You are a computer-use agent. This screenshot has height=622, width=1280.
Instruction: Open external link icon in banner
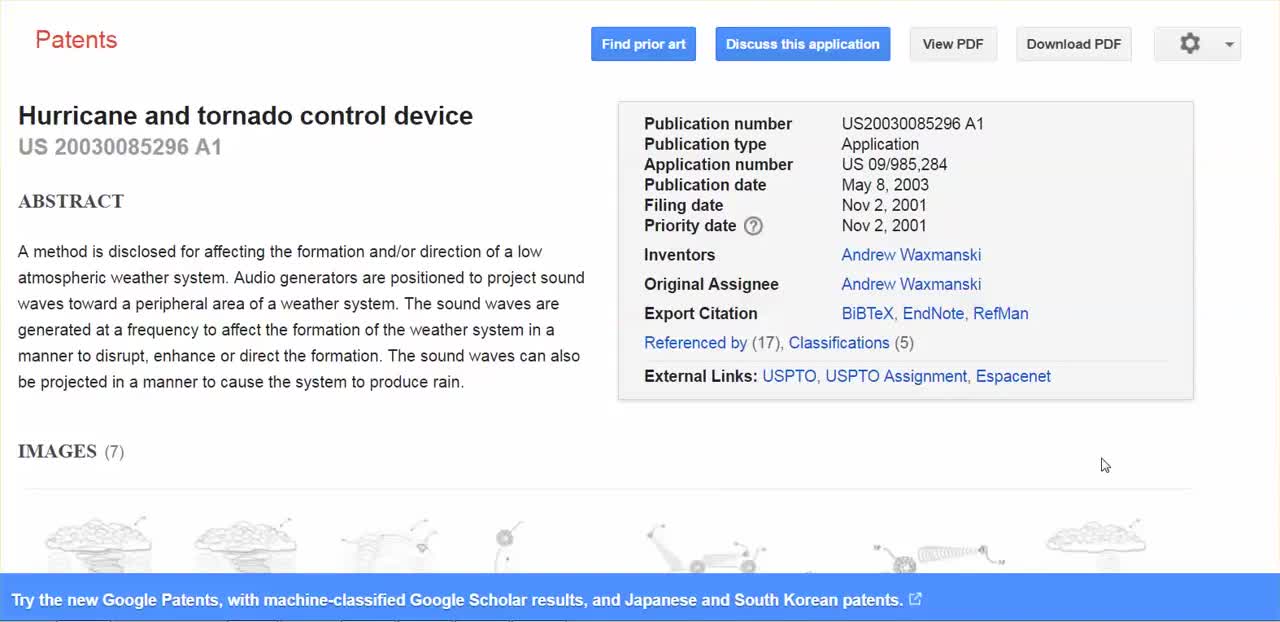(915, 600)
